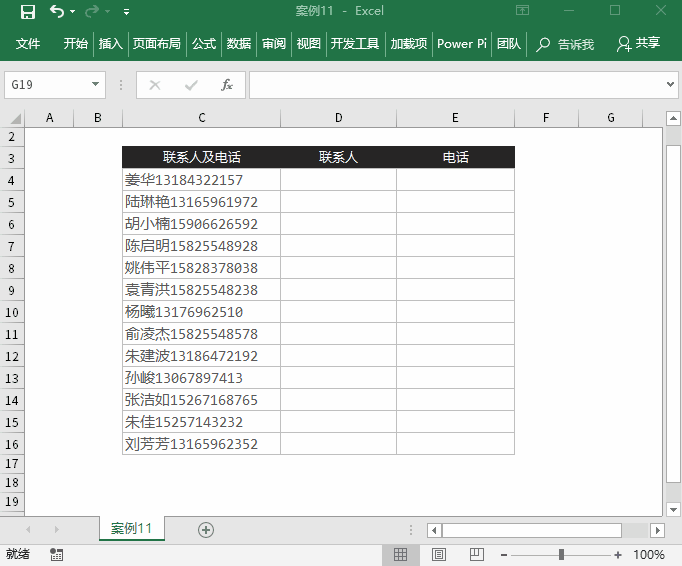This screenshot has width=682, height=566.
Task: Open the Power Pivot ribbon tab
Action: pos(461,44)
